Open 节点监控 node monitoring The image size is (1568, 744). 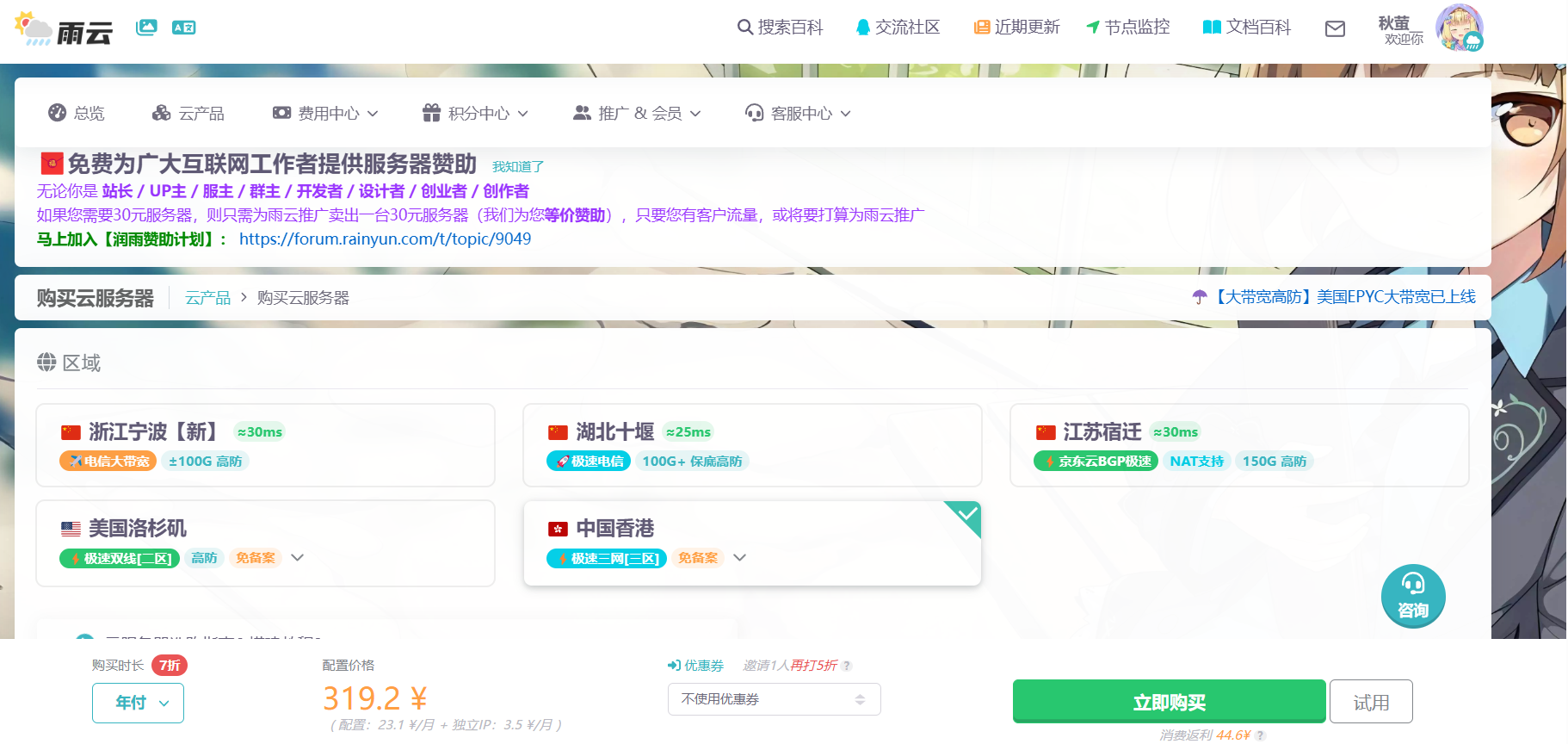1127,28
